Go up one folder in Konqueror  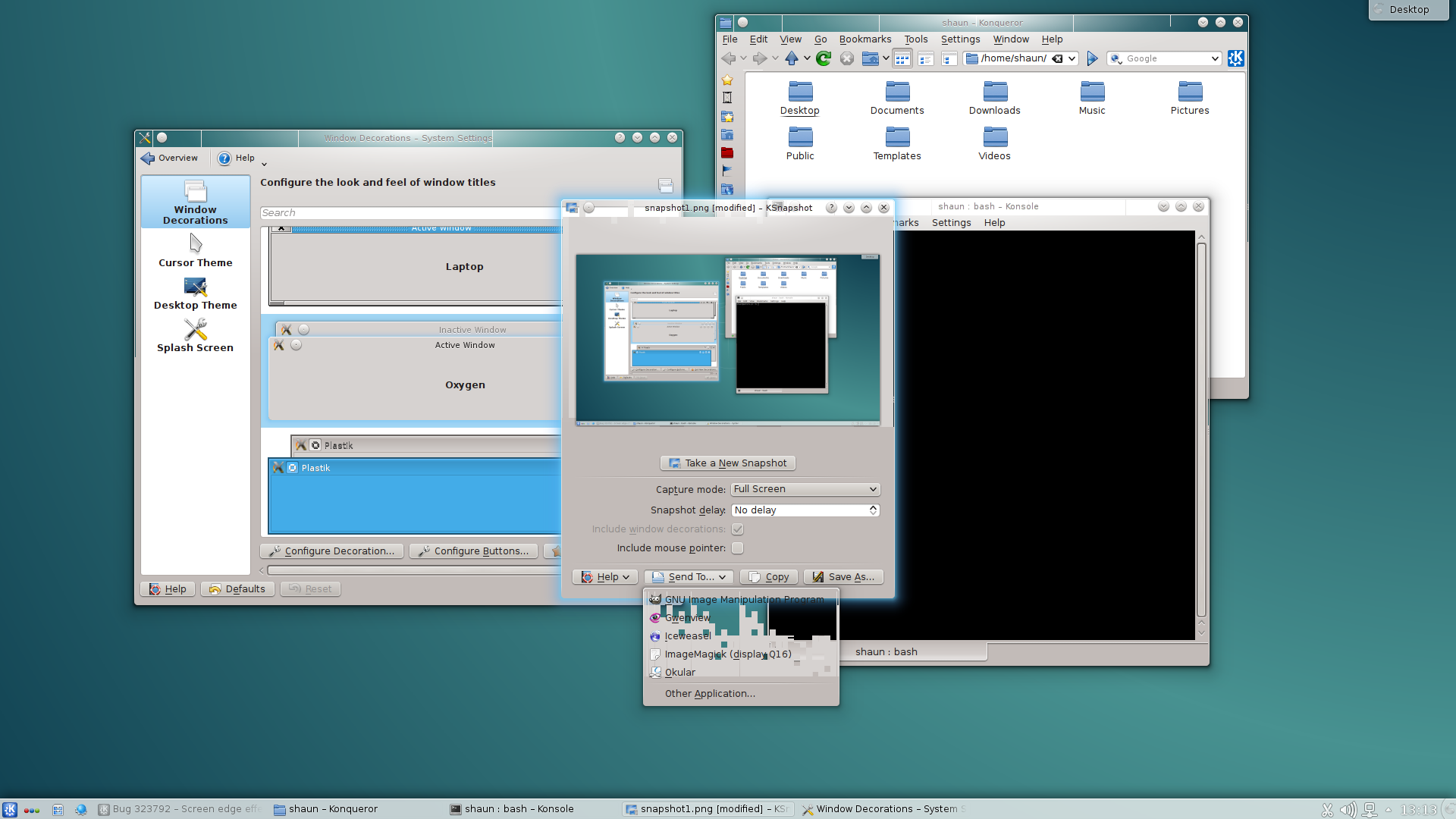click(x=792, y=58)
